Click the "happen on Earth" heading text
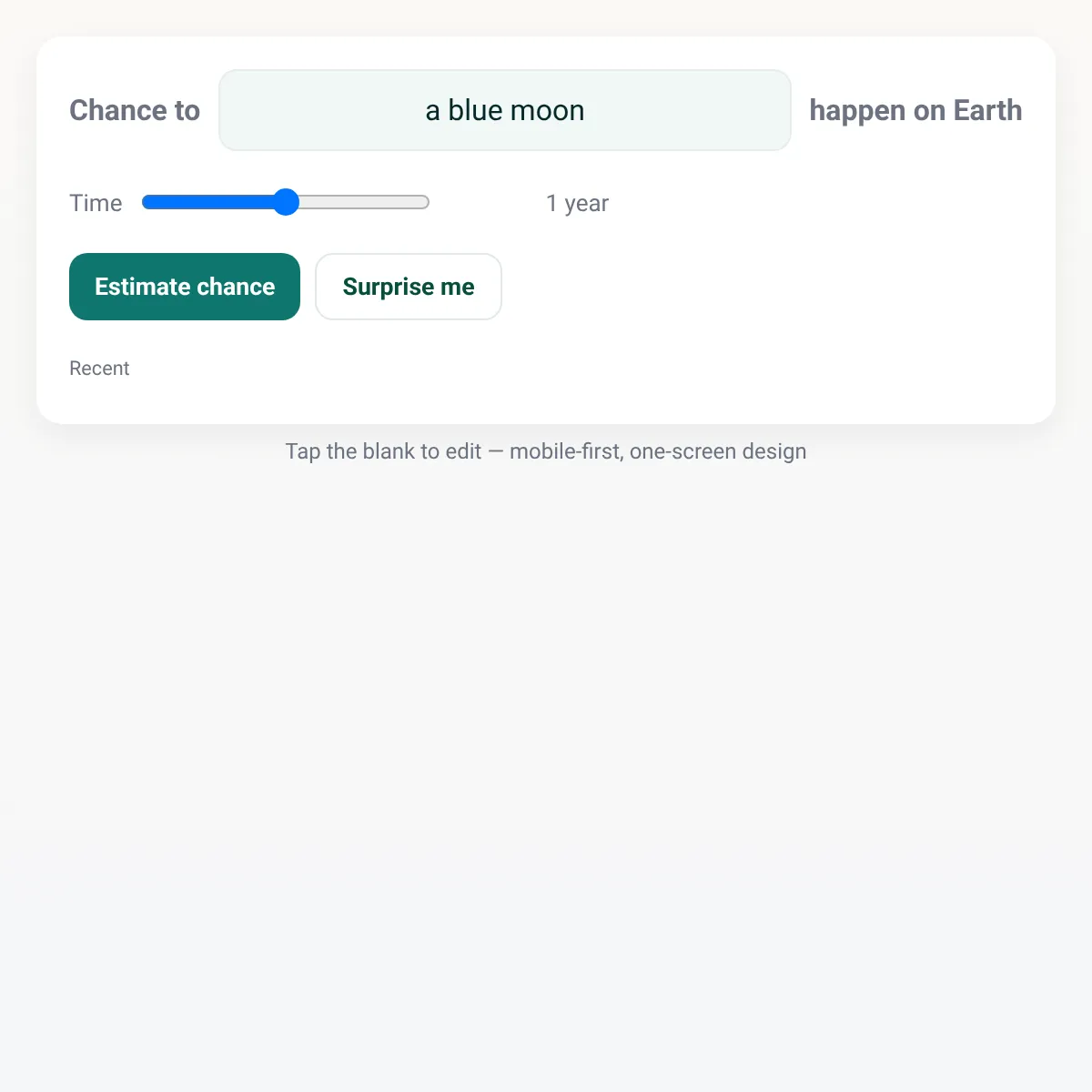The width and height of the screenshot is (1092, 1092). [x=915, y=110]
